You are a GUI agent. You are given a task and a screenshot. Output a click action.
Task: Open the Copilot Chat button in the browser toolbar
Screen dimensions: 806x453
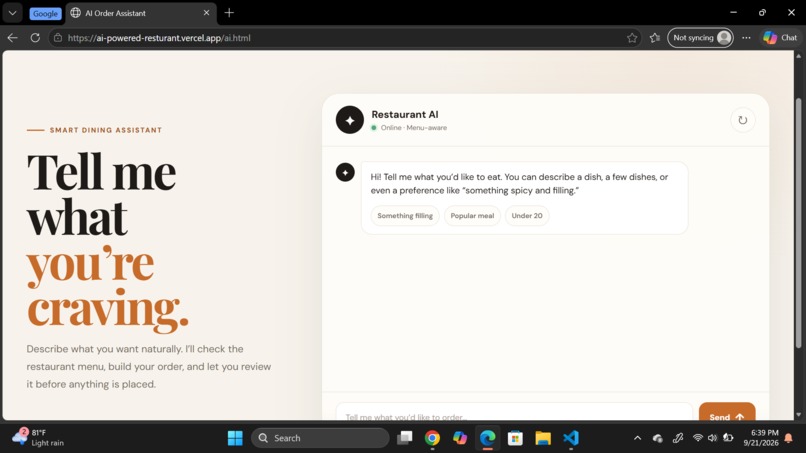click(780, 38)
